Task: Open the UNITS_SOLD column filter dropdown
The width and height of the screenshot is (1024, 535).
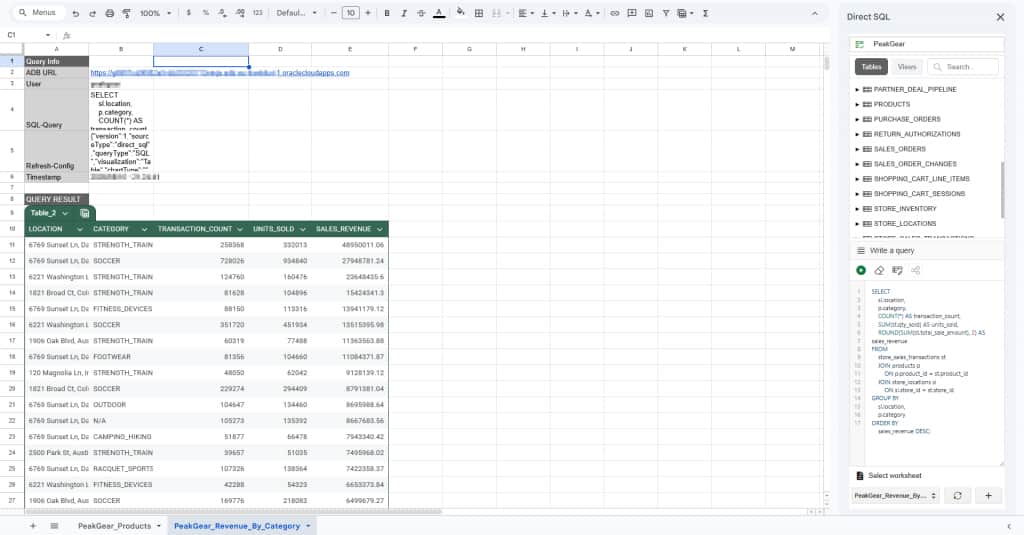Action: pyautogui.click(x=302, y=229)
